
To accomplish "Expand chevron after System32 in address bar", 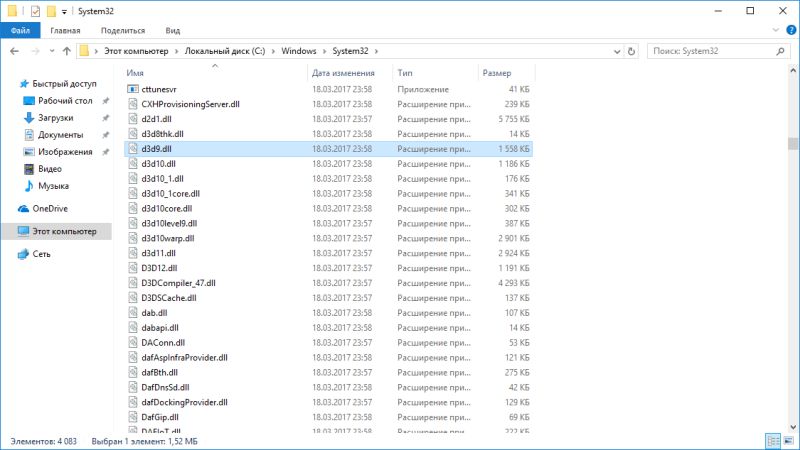I will tap(377, 51).
